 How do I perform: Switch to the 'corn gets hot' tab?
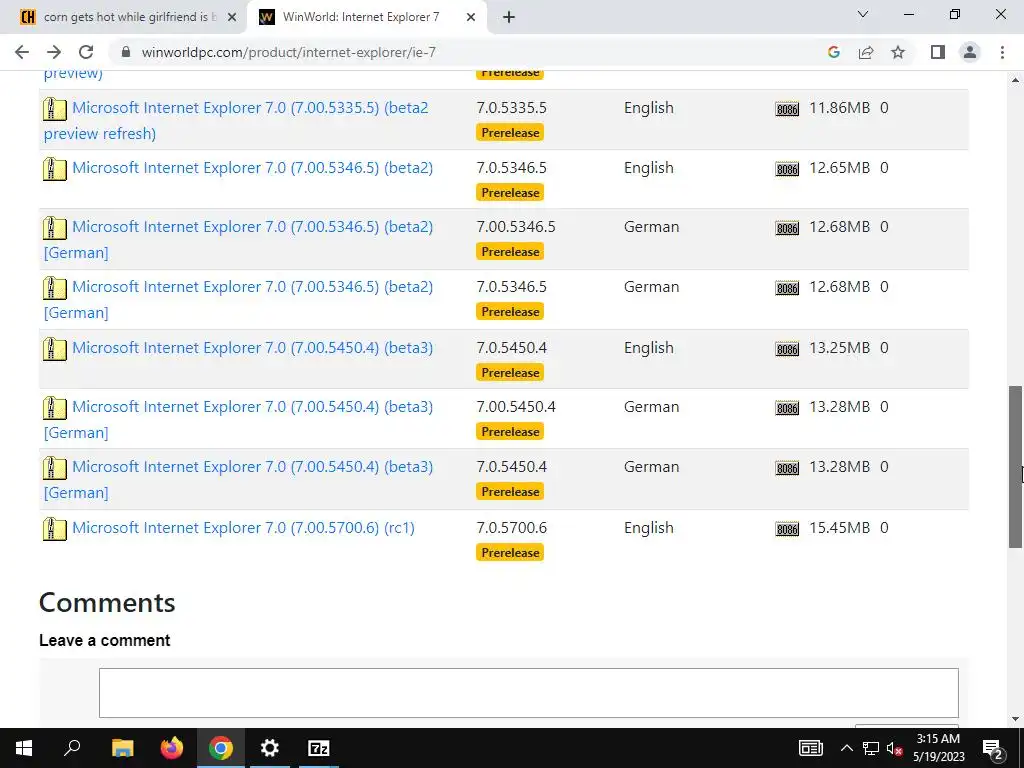[x=124, y=17]
